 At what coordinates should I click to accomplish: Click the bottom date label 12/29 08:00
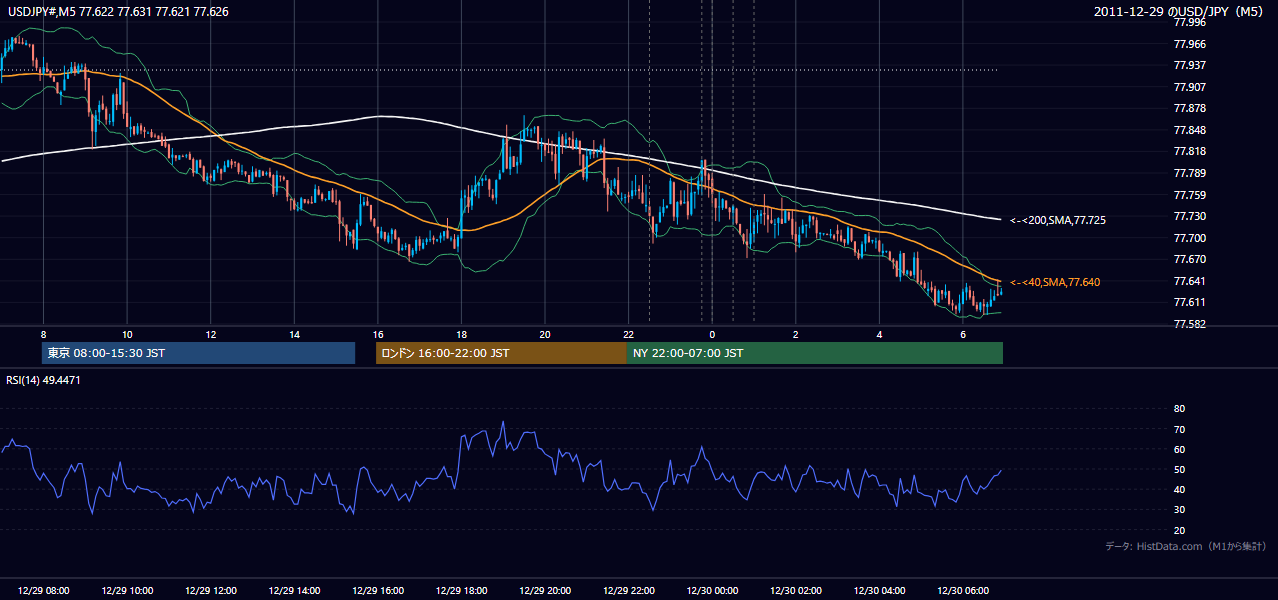tap(43, 591)
